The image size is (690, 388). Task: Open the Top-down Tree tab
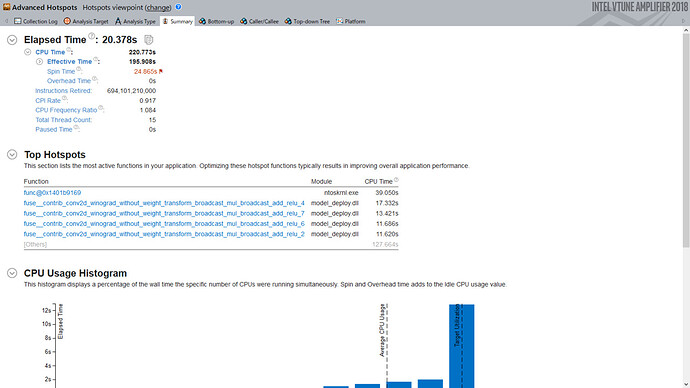[307, 21]
